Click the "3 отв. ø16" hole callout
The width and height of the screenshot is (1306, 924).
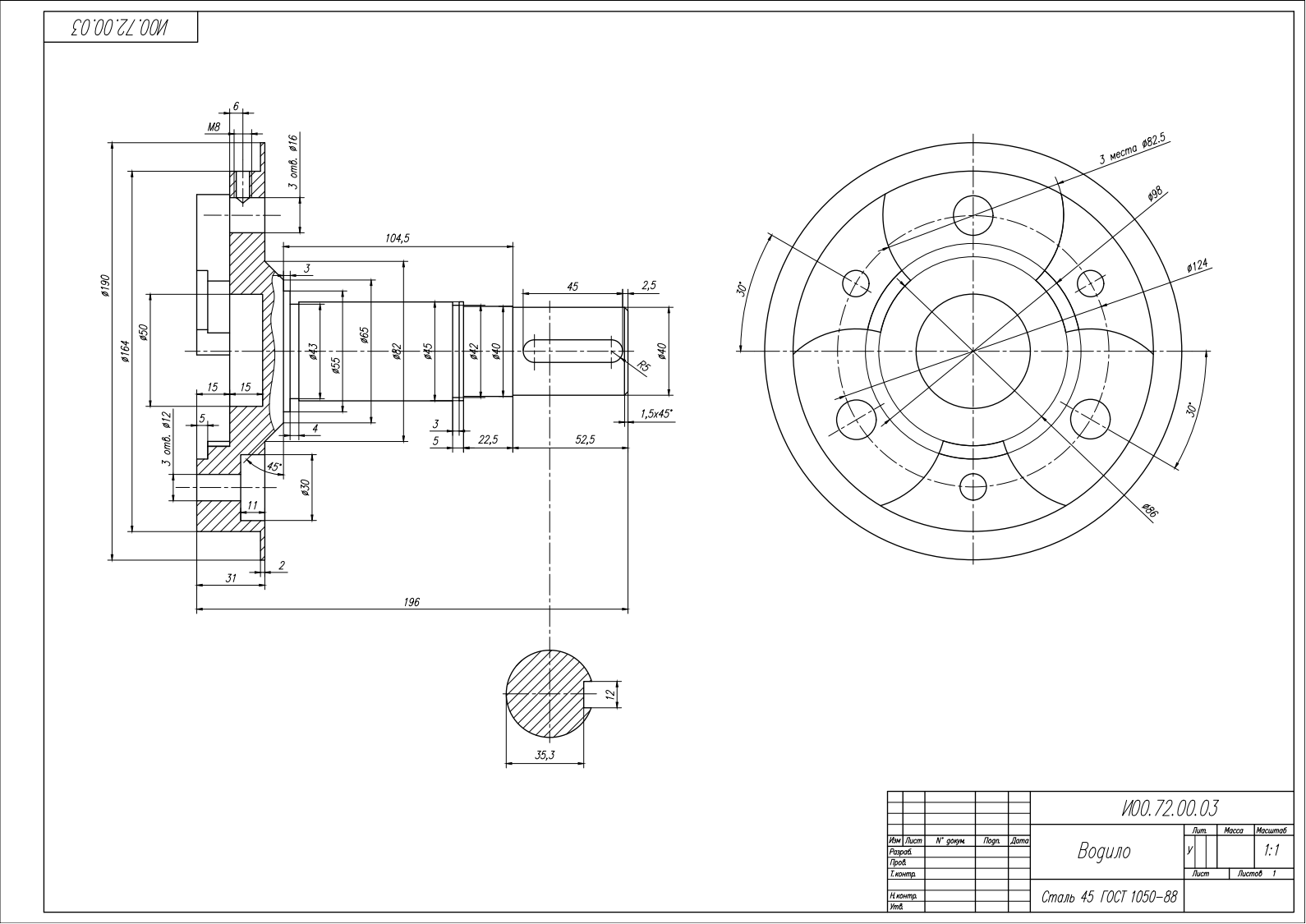(x=293, y=162)
